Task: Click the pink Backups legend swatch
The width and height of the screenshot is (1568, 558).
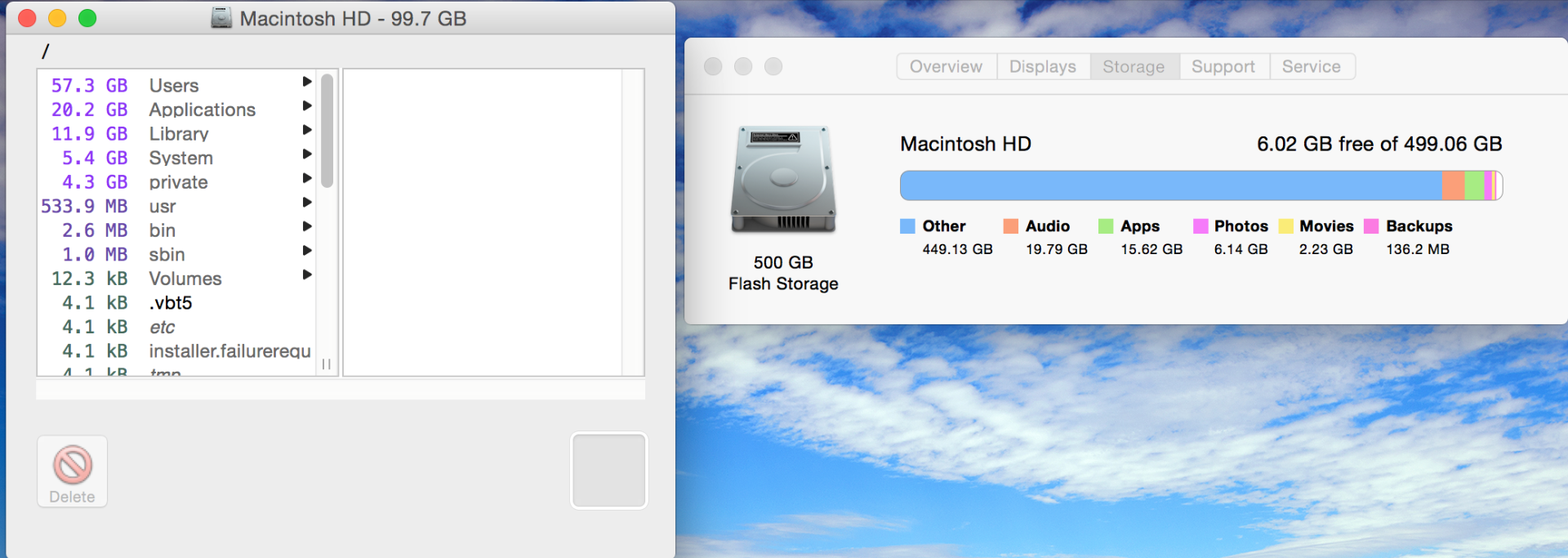Action: coord(1371,226)
